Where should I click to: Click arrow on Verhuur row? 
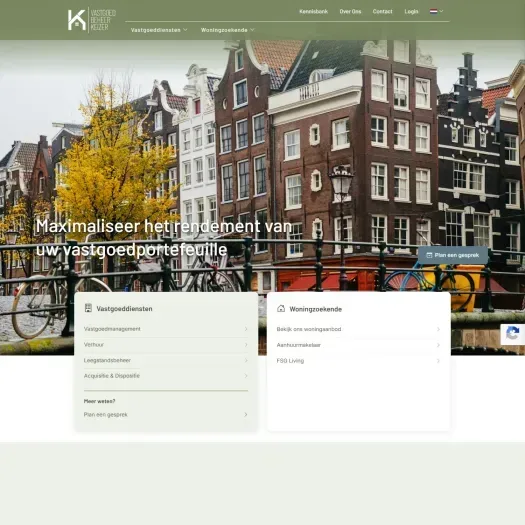pos(246,345)
